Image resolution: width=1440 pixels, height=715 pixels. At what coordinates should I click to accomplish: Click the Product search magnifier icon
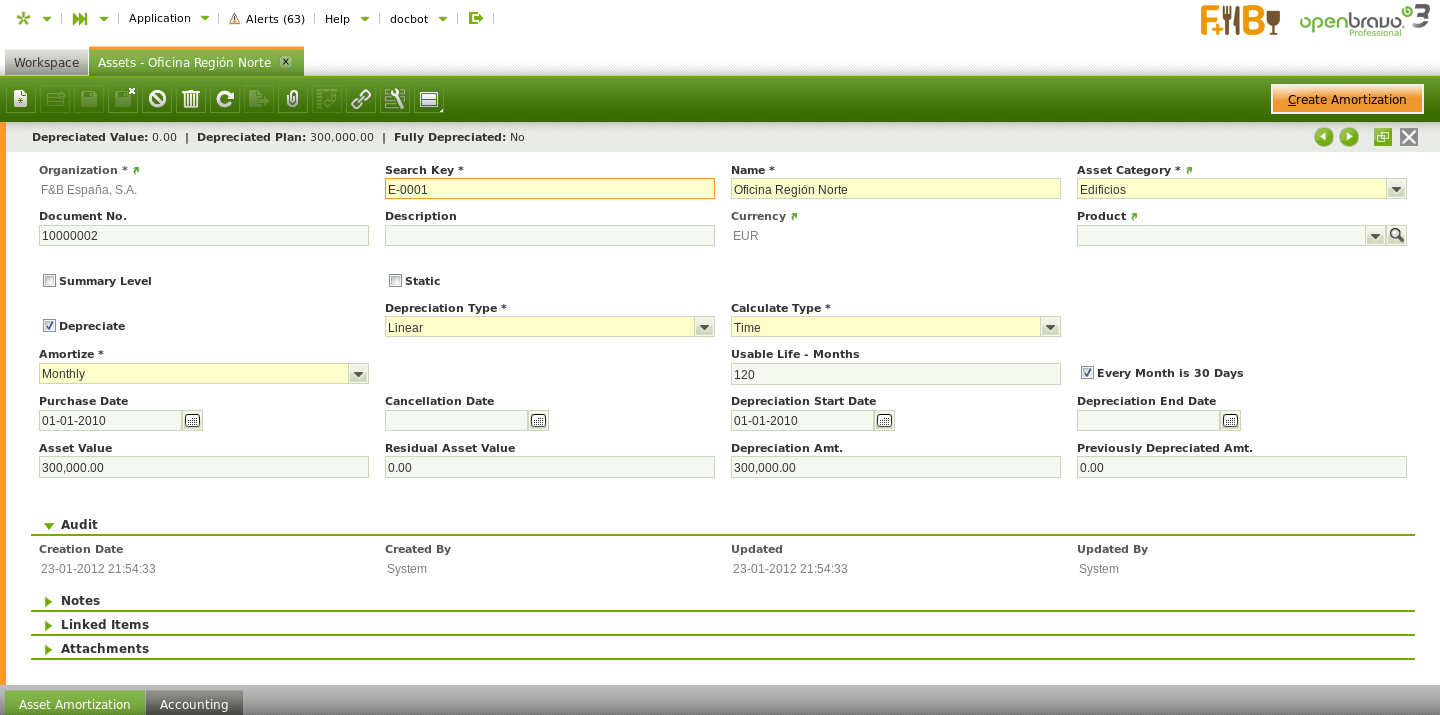tap(1397, 235)
